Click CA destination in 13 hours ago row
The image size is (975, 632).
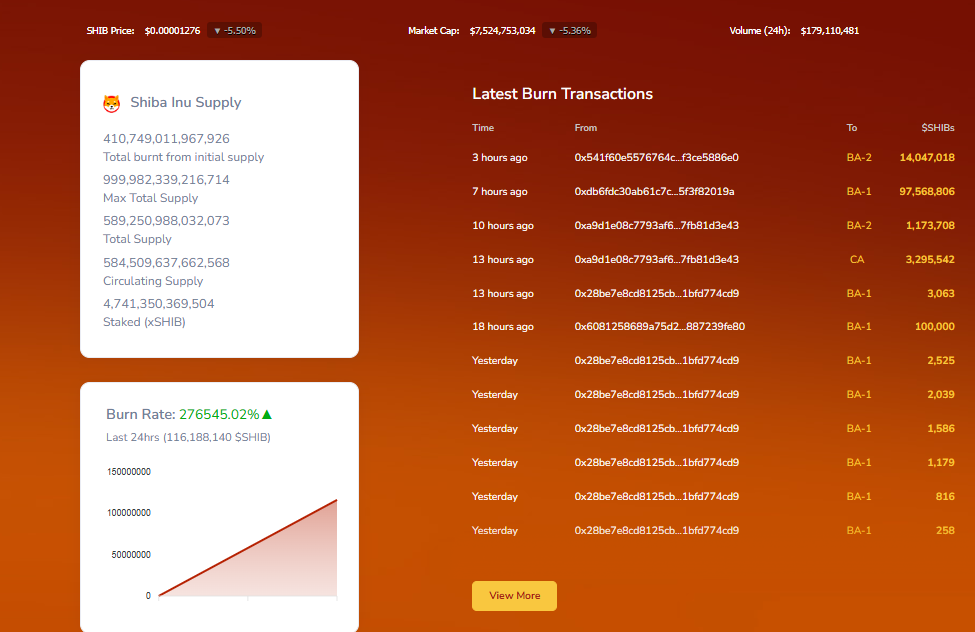(857, 259)
